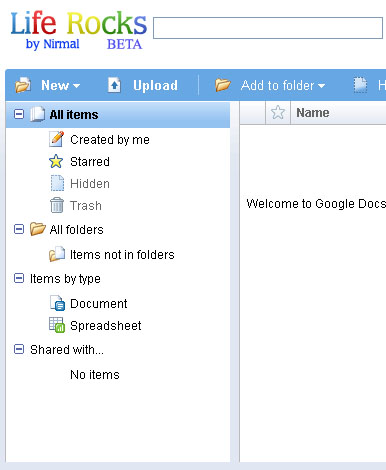The width and height of the screenshot is (386, 470).
Task: Collapse the All items tree section
Action: tap(19, 114)
